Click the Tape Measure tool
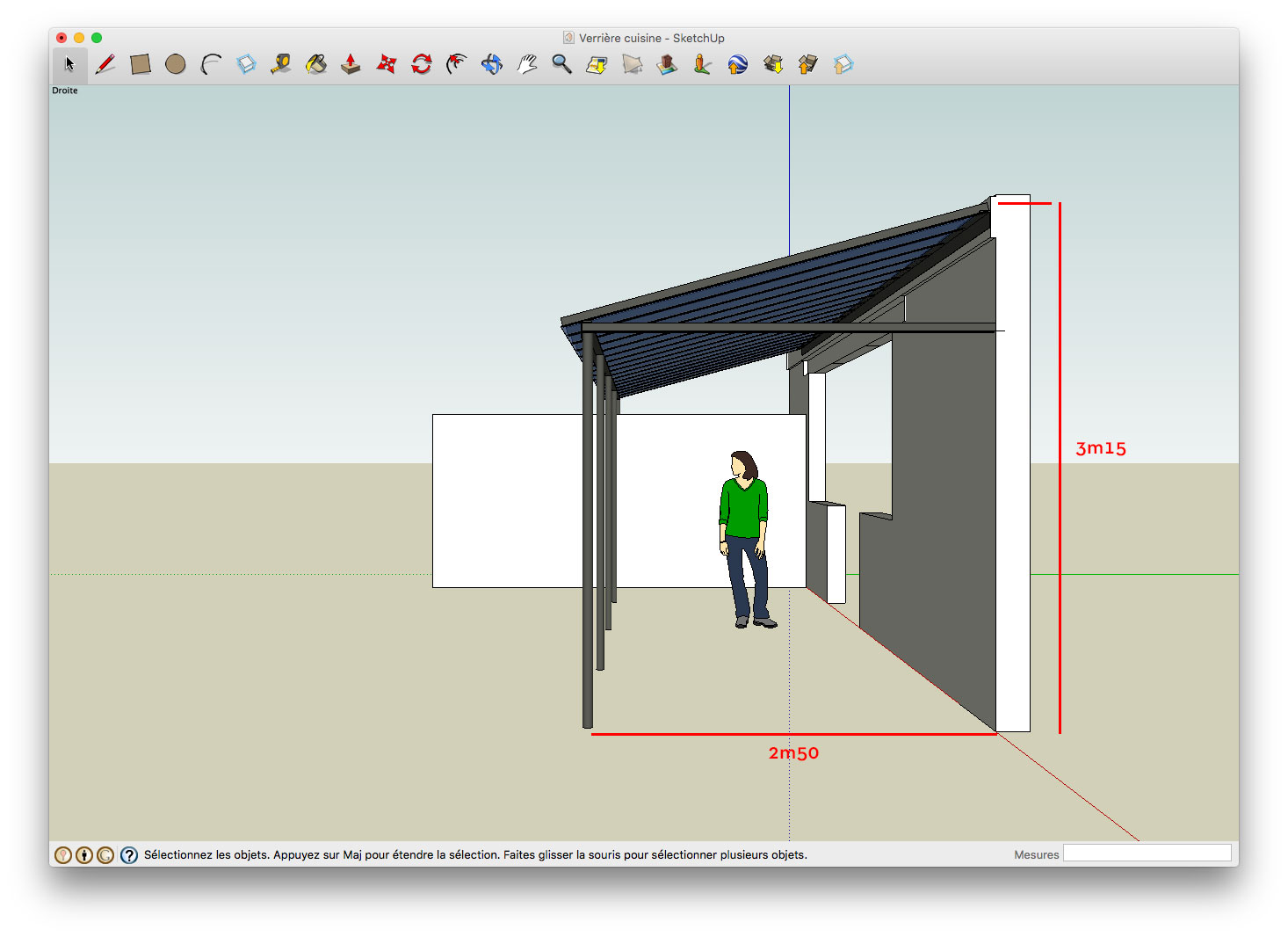Image resolution: width=1288 pixels, height=937 pixels. 281,64
